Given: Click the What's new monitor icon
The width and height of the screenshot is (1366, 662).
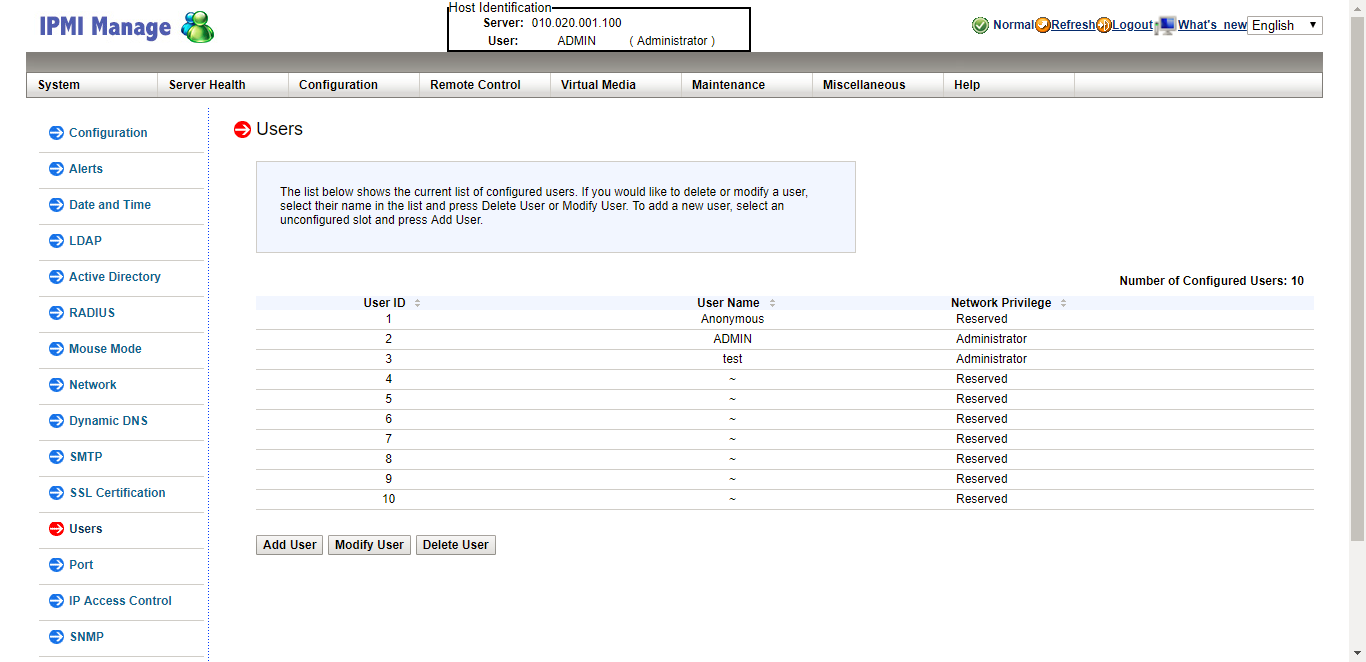Looking at the screenshot, I should tap(1165, 25).
